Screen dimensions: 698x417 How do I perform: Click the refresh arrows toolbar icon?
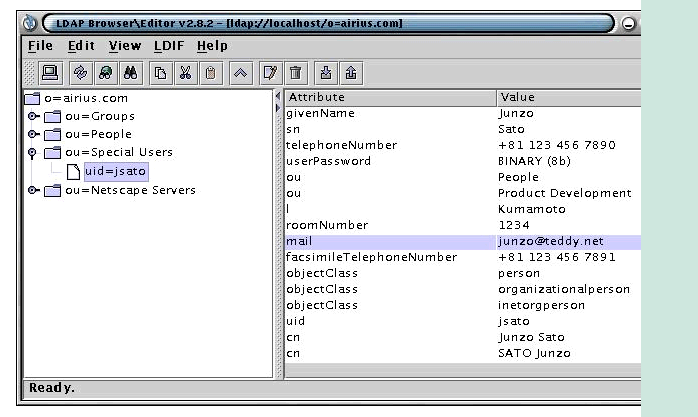pos(81,73)
